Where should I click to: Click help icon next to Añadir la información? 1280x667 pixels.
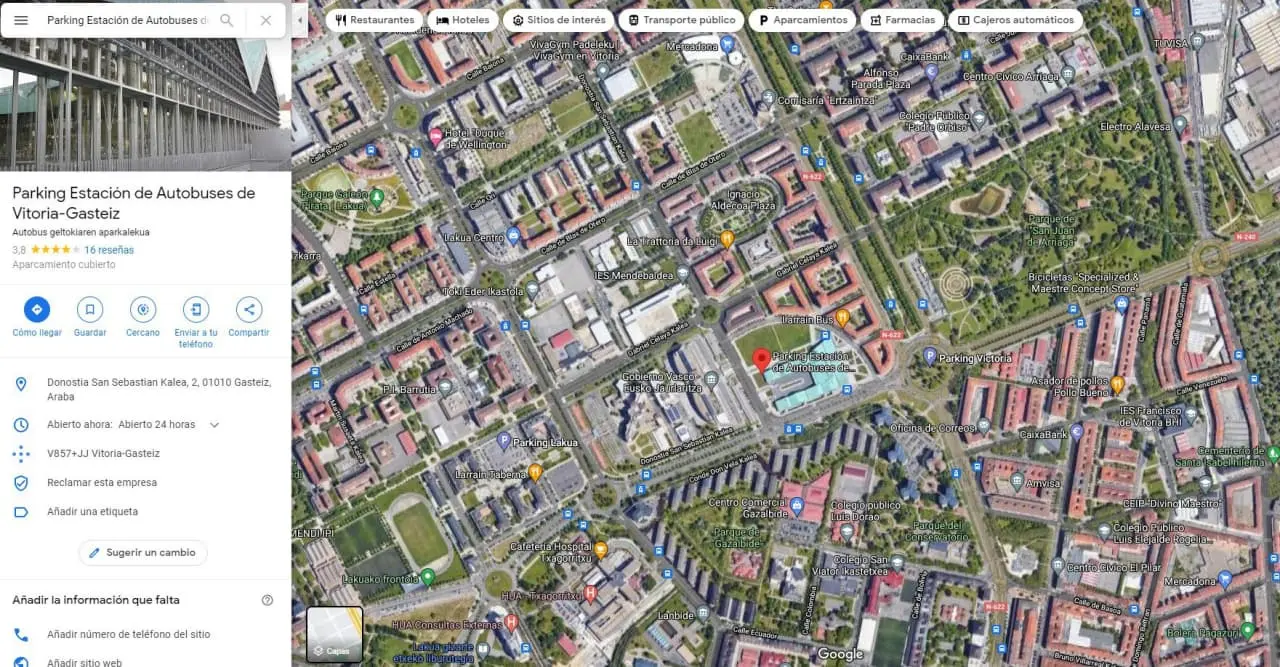click(x=267, y=600)
